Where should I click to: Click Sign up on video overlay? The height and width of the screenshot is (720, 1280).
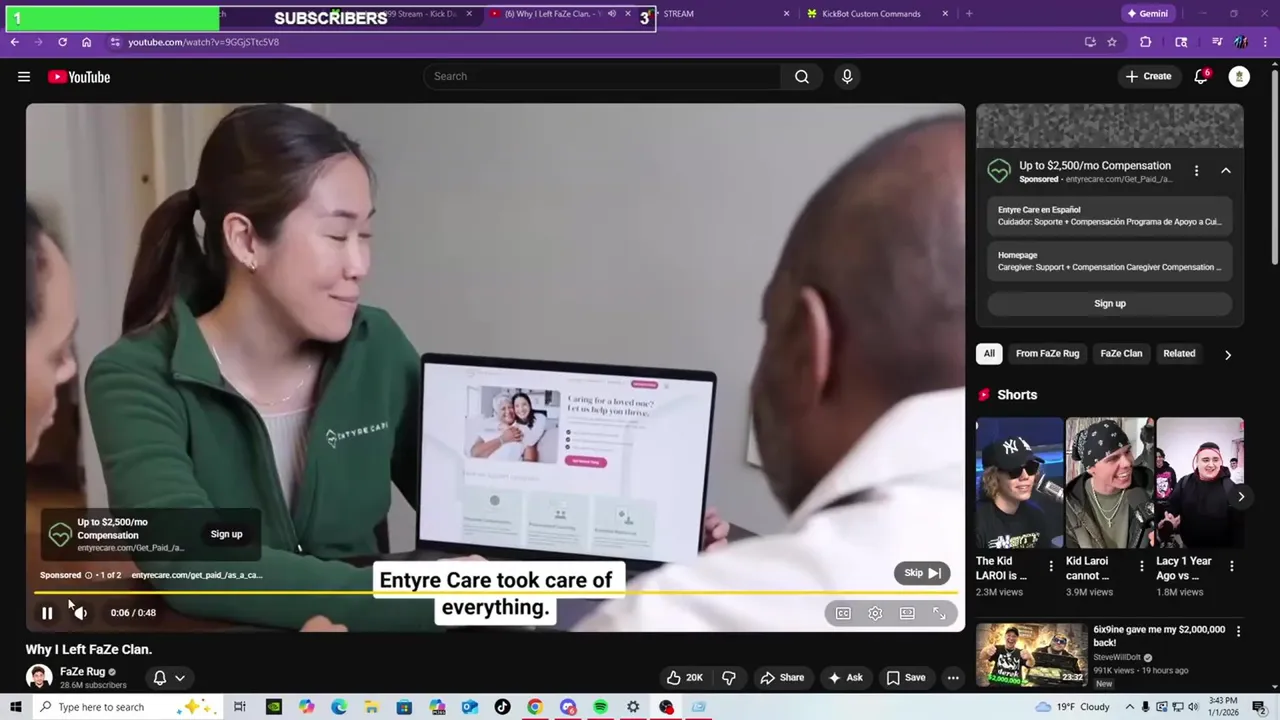226,534
